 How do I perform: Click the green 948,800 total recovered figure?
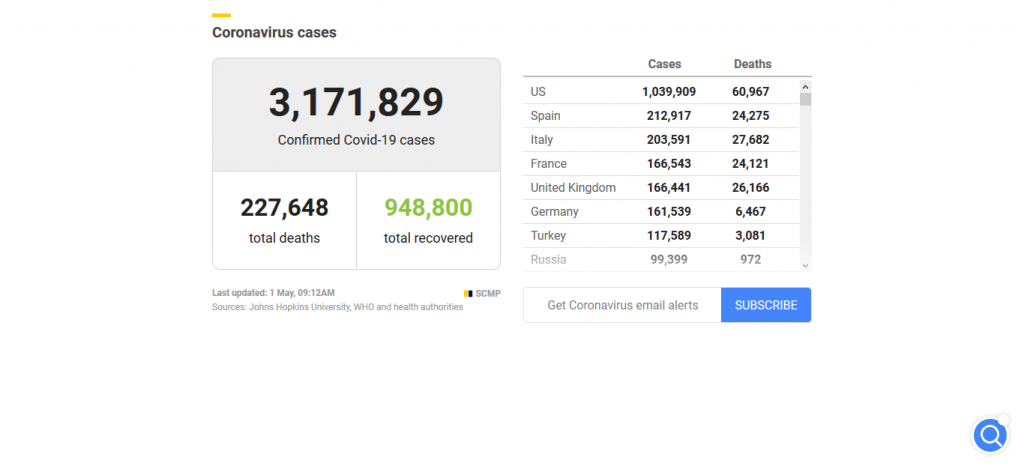[428, 208]
